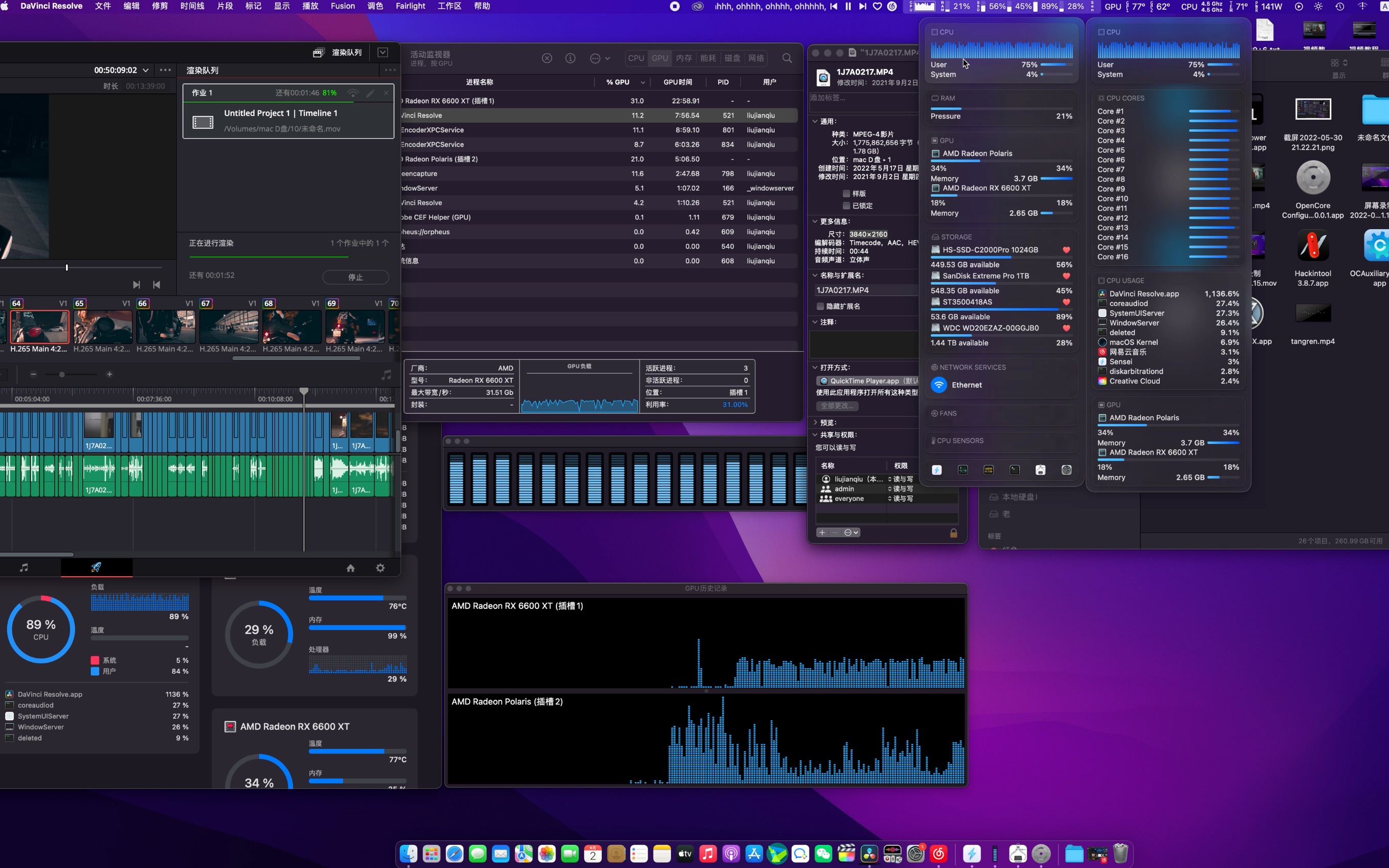Go to project manager home icon
This screenshot has width=1389, height=868.
tap(350, 568)
